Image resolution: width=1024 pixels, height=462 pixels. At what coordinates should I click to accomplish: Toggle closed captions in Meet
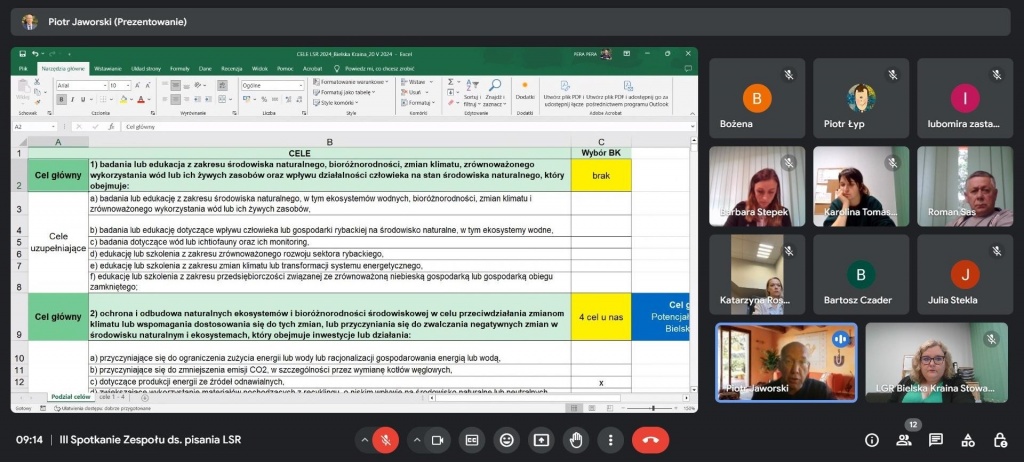[472, 440]
